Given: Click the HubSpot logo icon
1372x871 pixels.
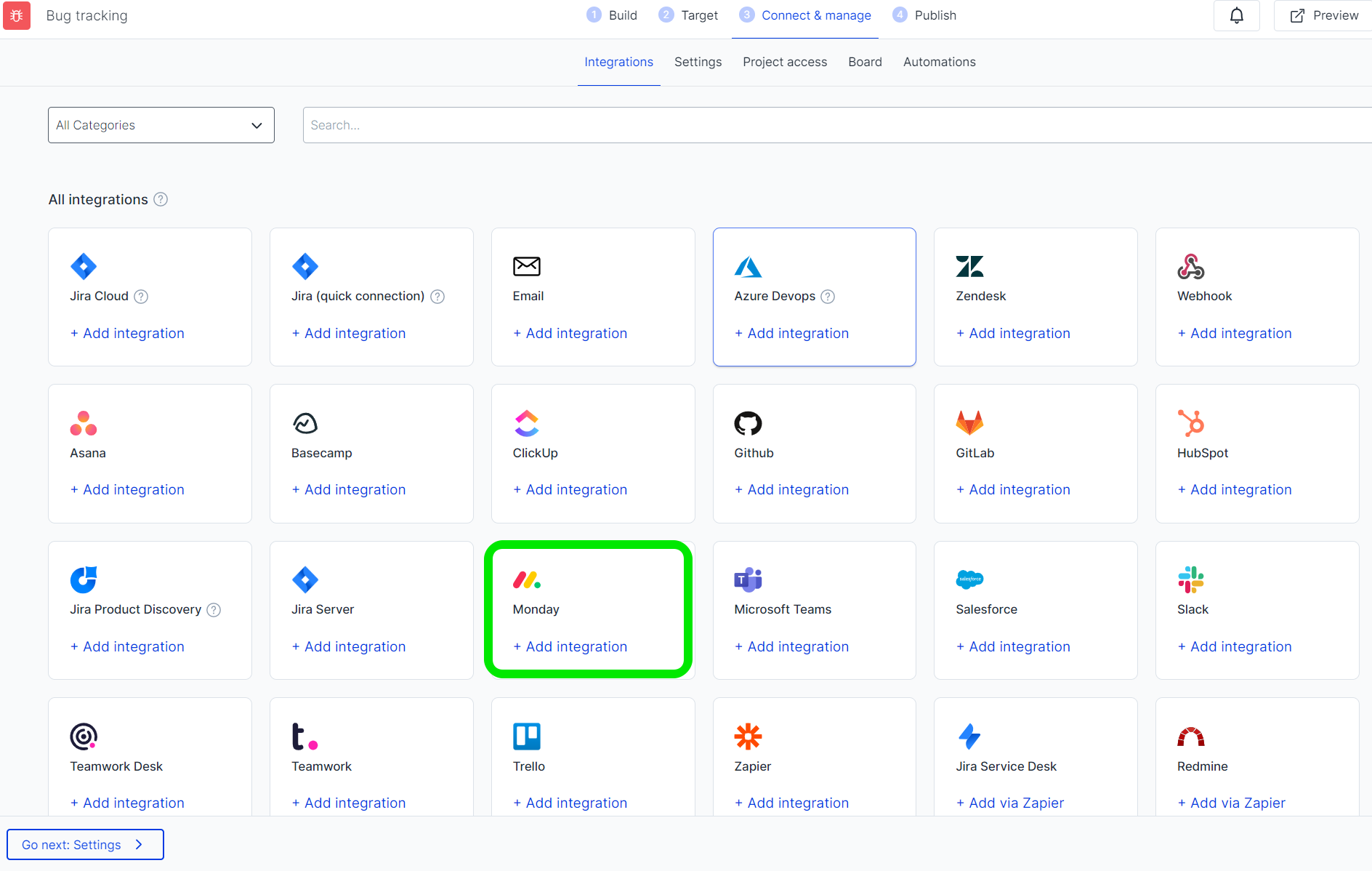Looking at the screenshot, I should [x=1191, y=423].
